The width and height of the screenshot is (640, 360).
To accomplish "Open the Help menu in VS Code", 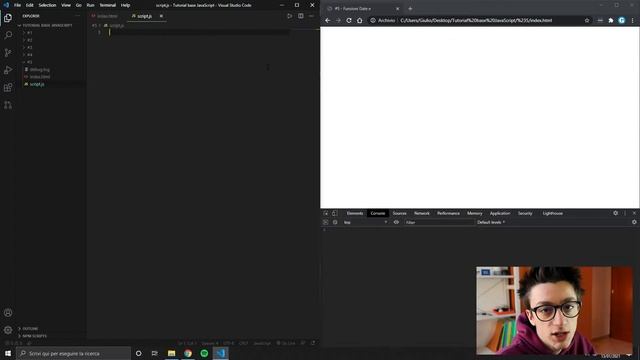I will pyautogui.click(x=125, y=5).
